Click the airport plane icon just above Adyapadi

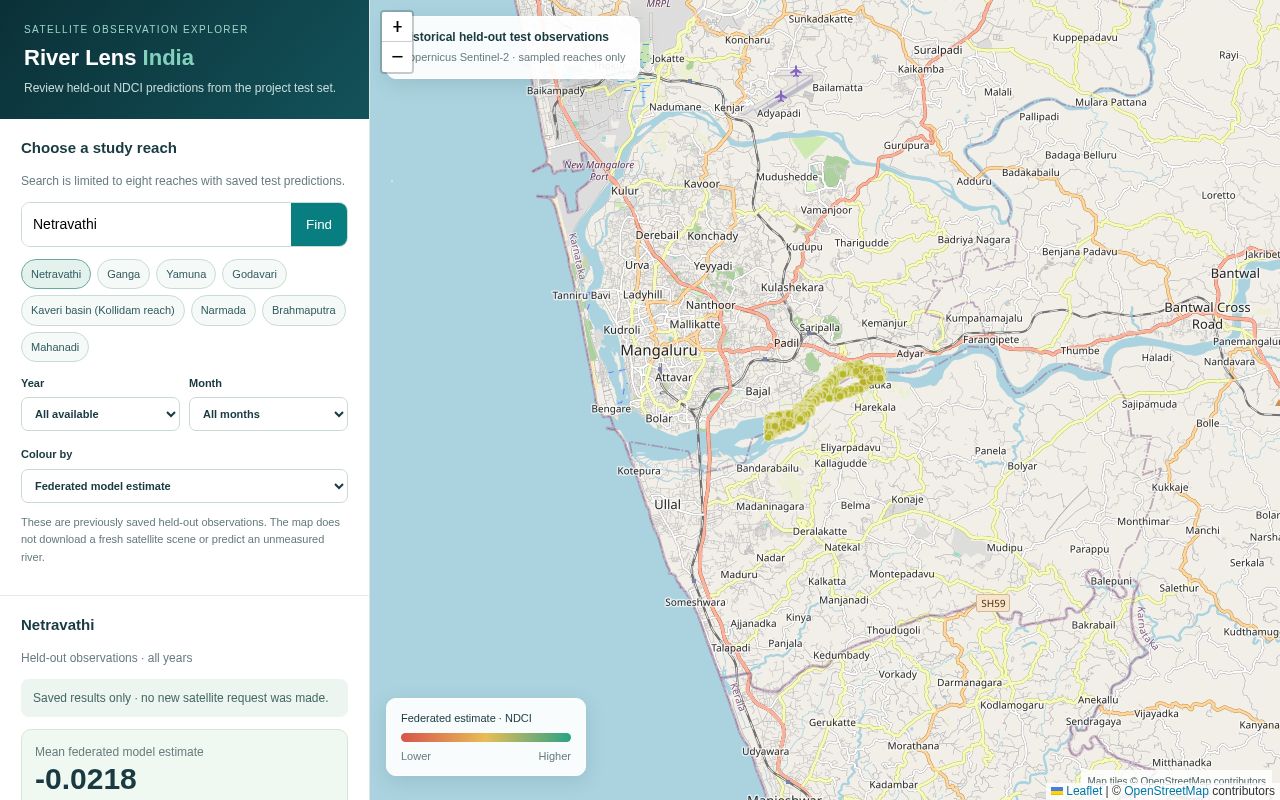point(781,96)
